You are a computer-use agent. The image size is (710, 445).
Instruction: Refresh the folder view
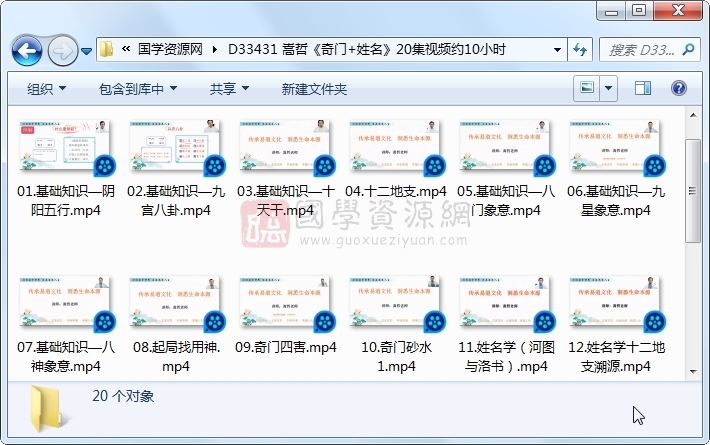click(580, 49)
